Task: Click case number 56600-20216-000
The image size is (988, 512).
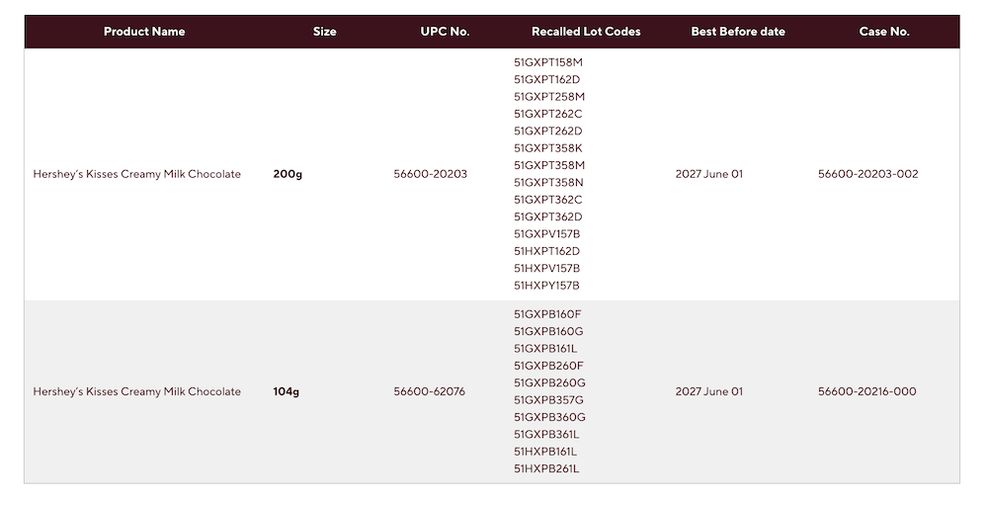Action: click(x=867, y=391)
